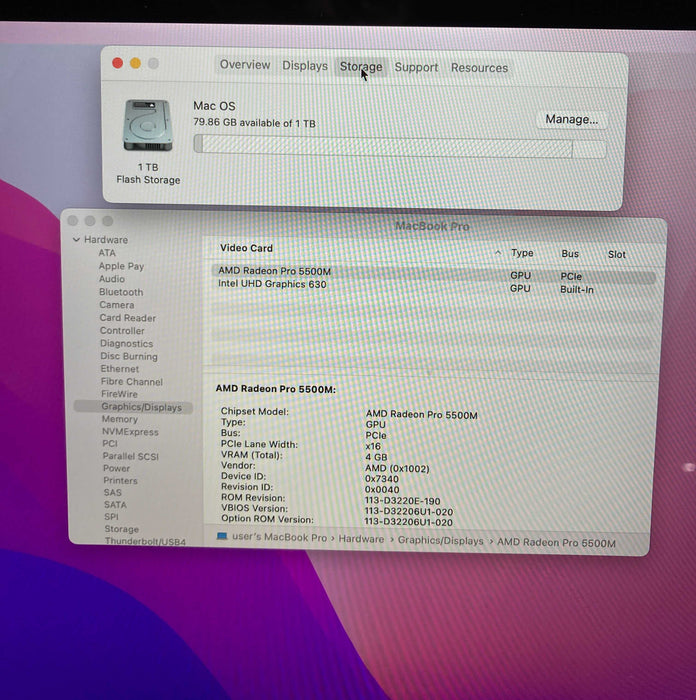This screenshot has height=700, width=696.
Task: Select the Graphics/Displays sidebar item
Action: pos(133,407)
